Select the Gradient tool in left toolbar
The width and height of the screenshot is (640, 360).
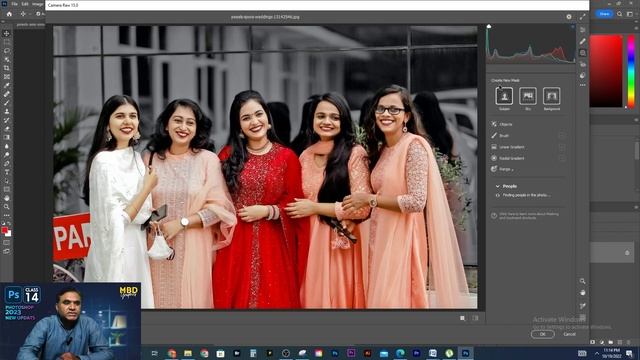6,137
